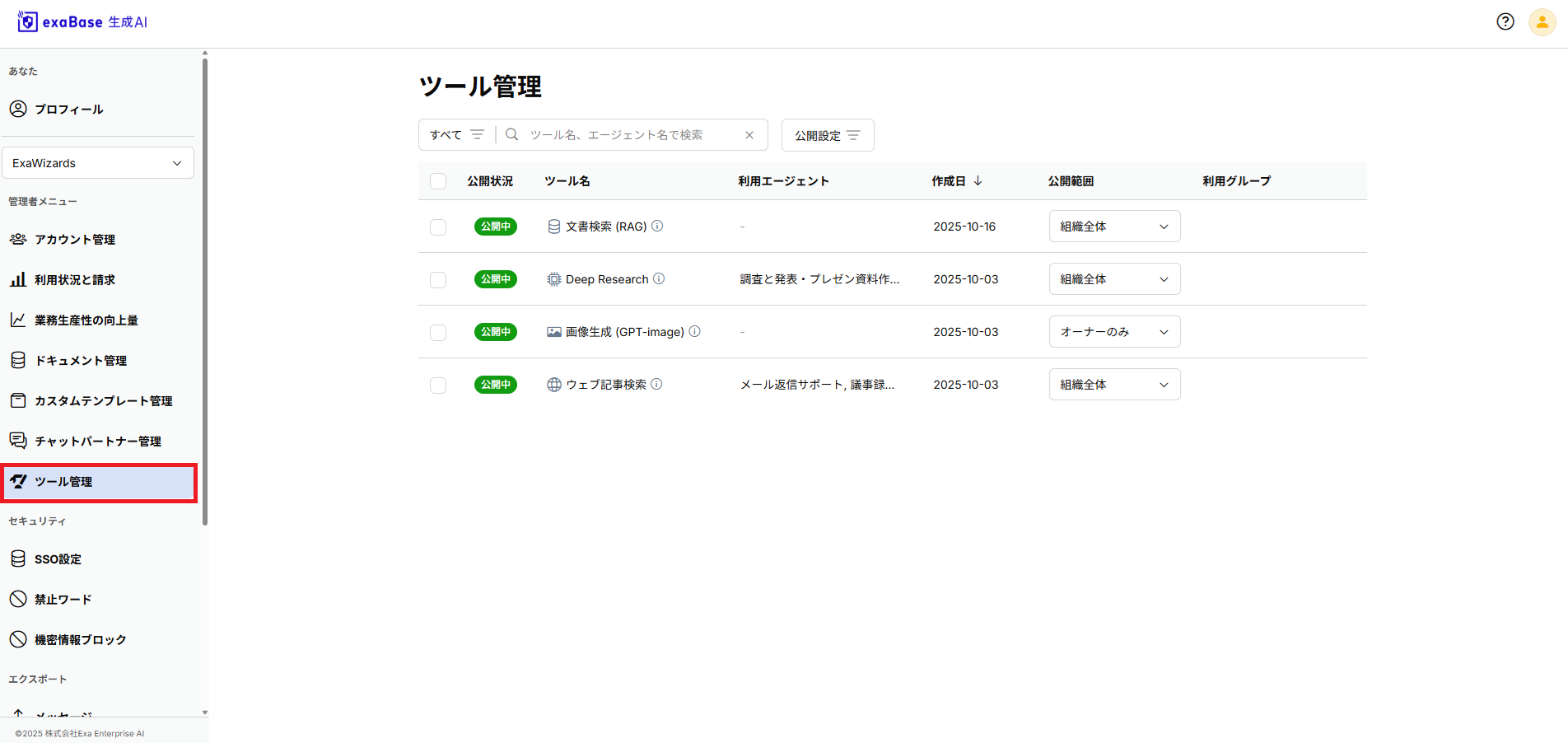Click the tool management icon in sidebar
Image resolution: width=1568 pixels, height=743 pixels.
pos(18,481)
